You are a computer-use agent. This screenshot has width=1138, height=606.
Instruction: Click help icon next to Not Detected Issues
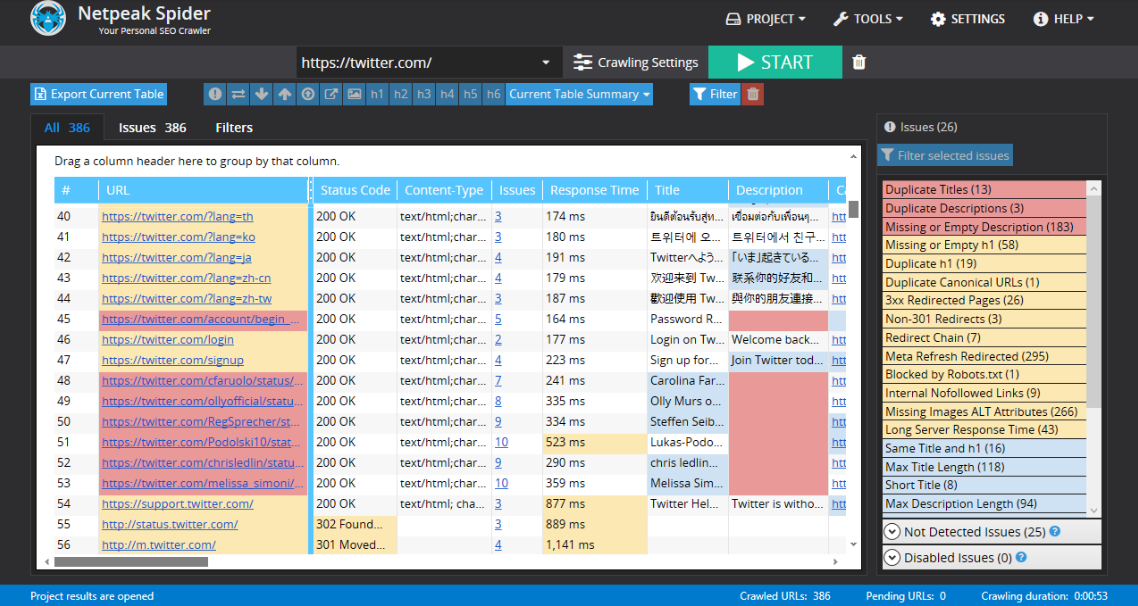[x=1055, y=531]
